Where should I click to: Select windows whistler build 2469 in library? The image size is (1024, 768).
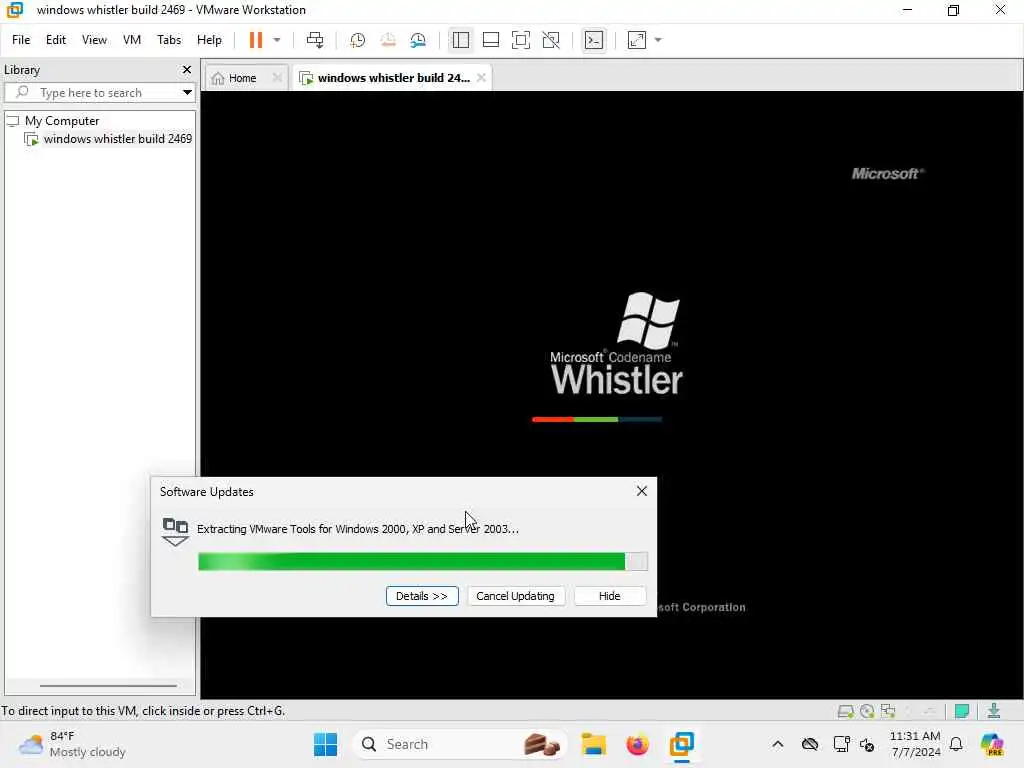tap(118, 138)
